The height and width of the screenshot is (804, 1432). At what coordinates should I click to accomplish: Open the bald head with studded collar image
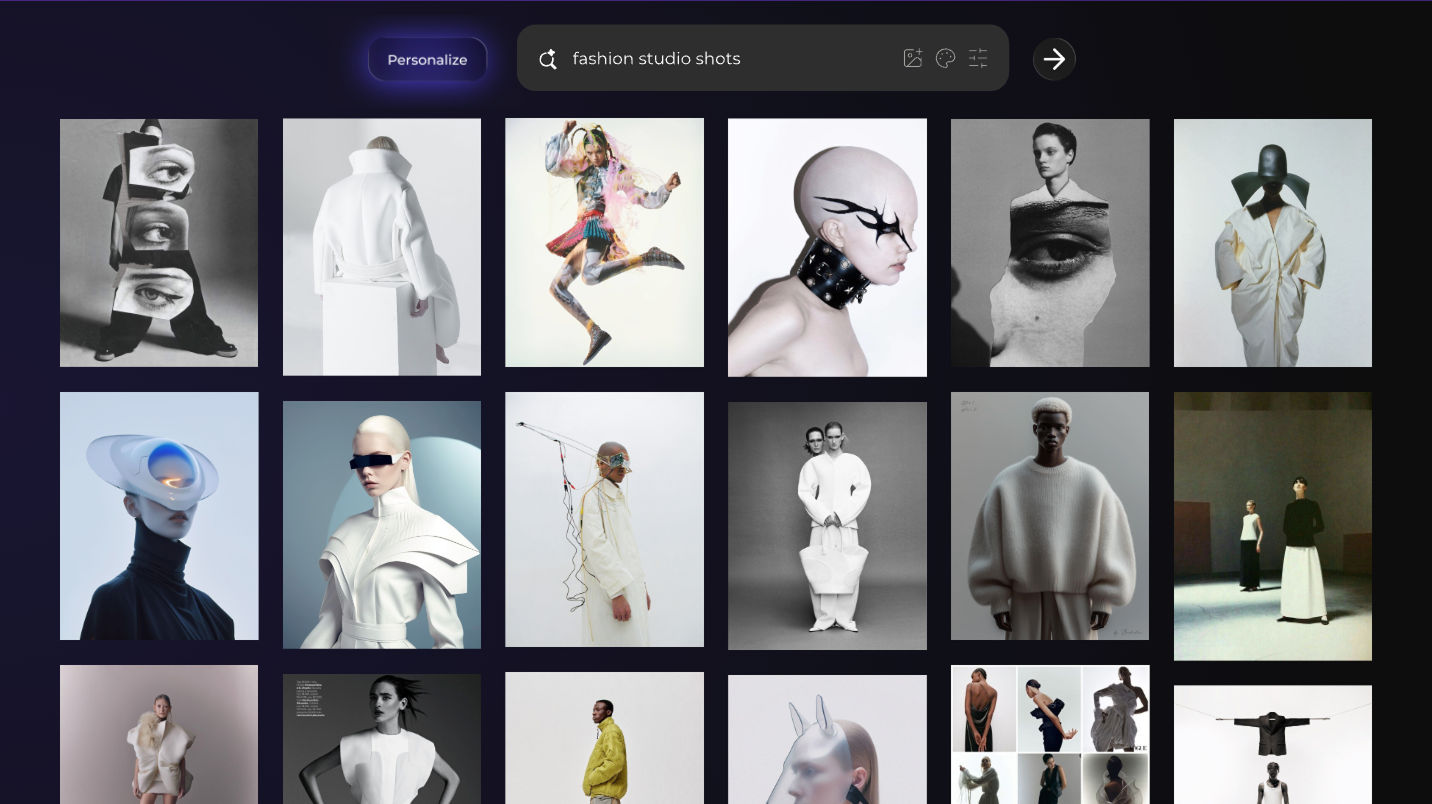(x=827, y=248)
